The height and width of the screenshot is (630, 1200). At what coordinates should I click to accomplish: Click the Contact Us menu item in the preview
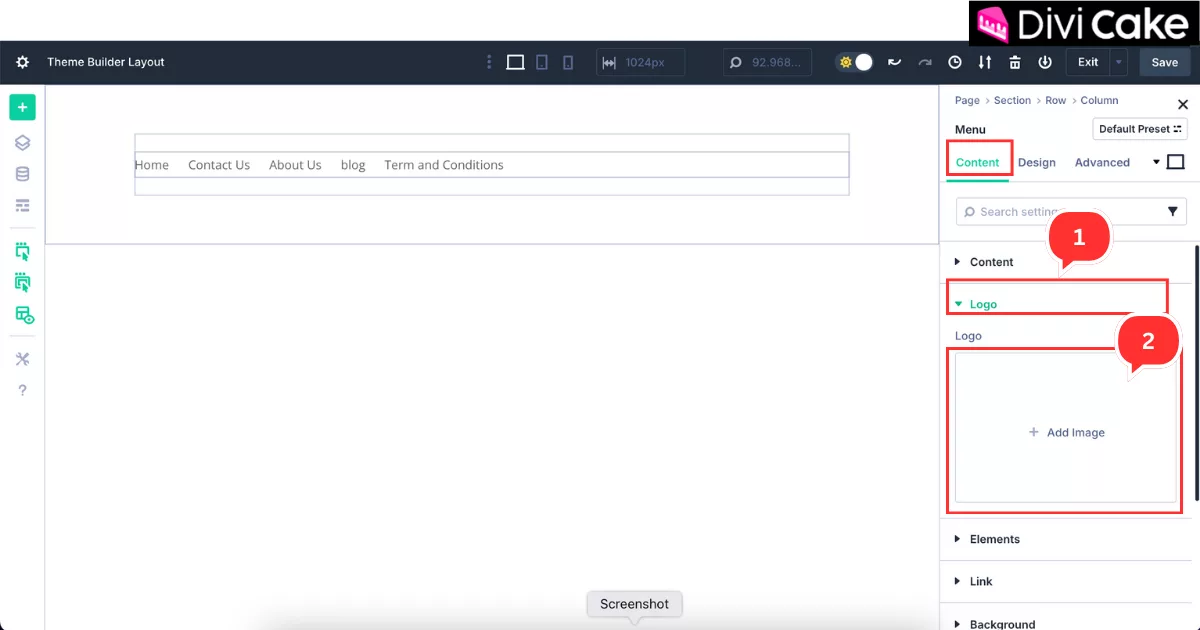(x=219, y=165)
